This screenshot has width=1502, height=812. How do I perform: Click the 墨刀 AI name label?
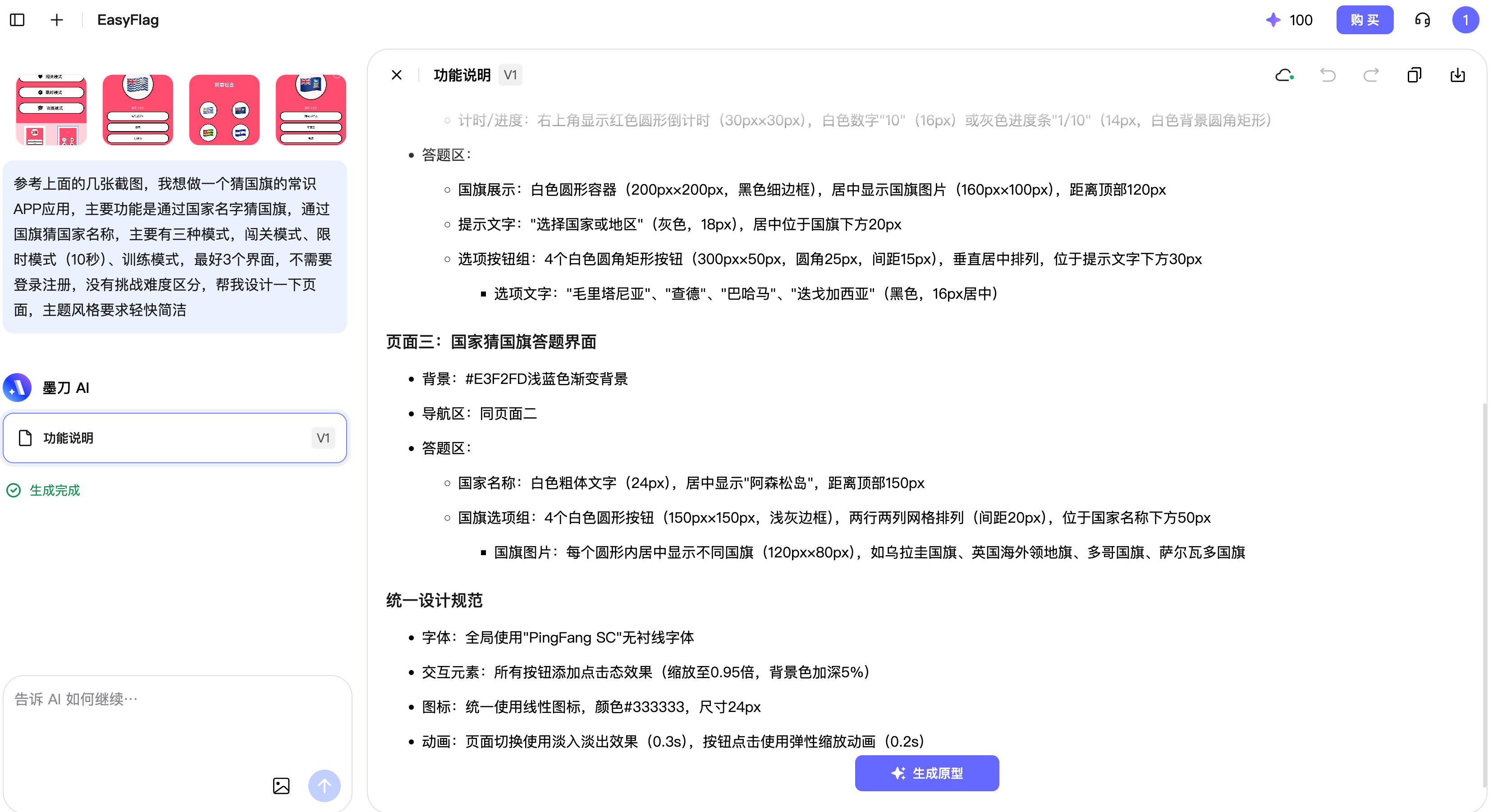tap(66, 388)
